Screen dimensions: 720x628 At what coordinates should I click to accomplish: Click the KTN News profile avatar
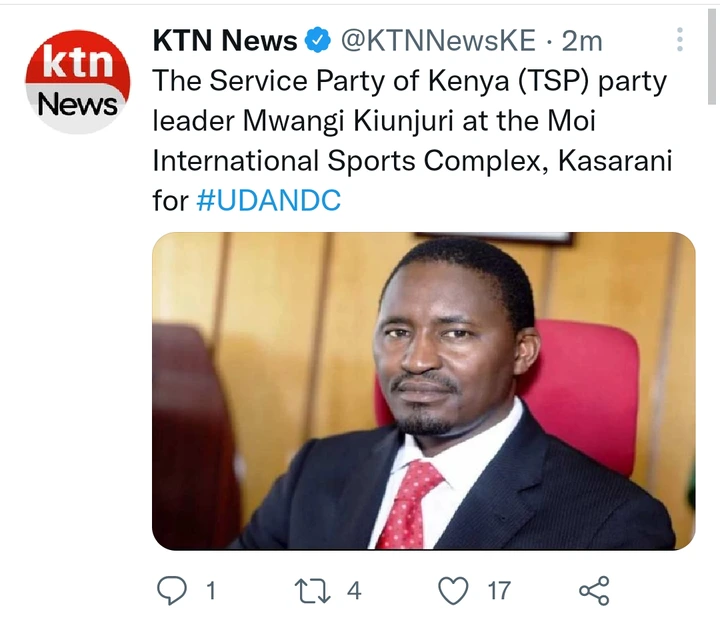(78, 82)
